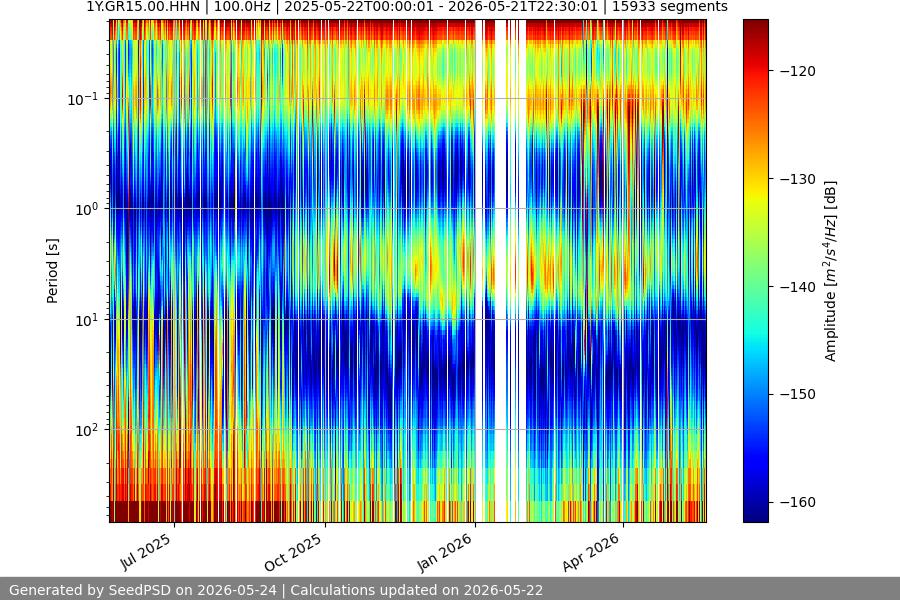This screenshot has width=900, height=600.
Task: Click the −160 colorbar tick label
Action: 798,502
